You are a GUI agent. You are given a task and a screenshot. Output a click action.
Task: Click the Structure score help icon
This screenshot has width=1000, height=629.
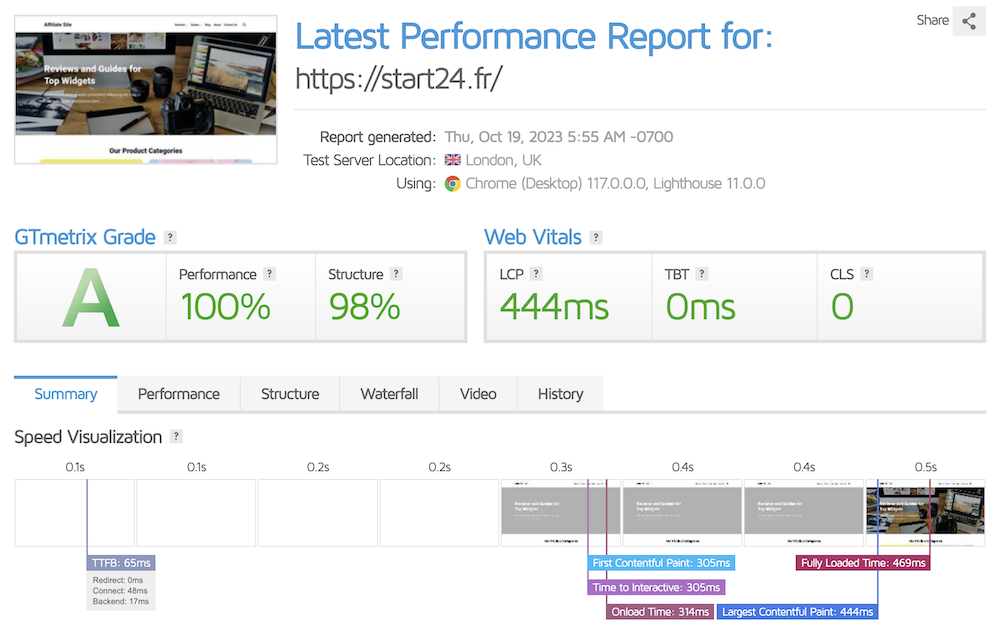click(396, 274)
